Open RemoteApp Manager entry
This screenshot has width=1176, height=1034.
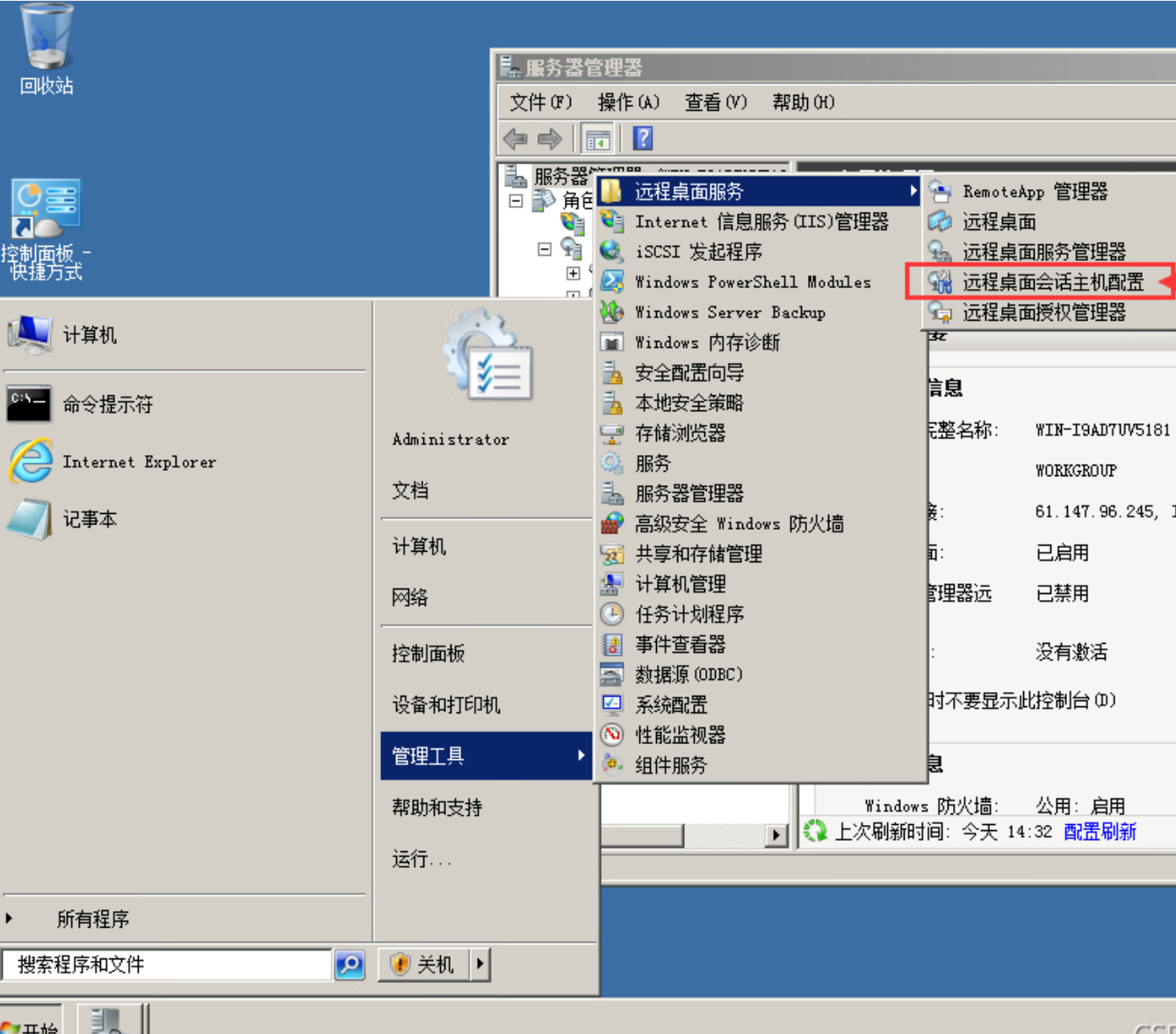1034,192
